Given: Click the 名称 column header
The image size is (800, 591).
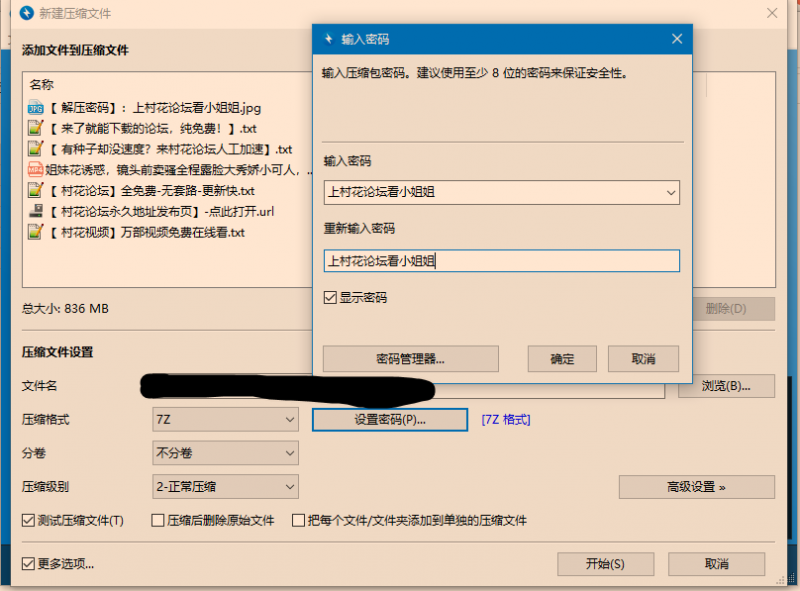Looking at the screenshot, I should (42, 85).
